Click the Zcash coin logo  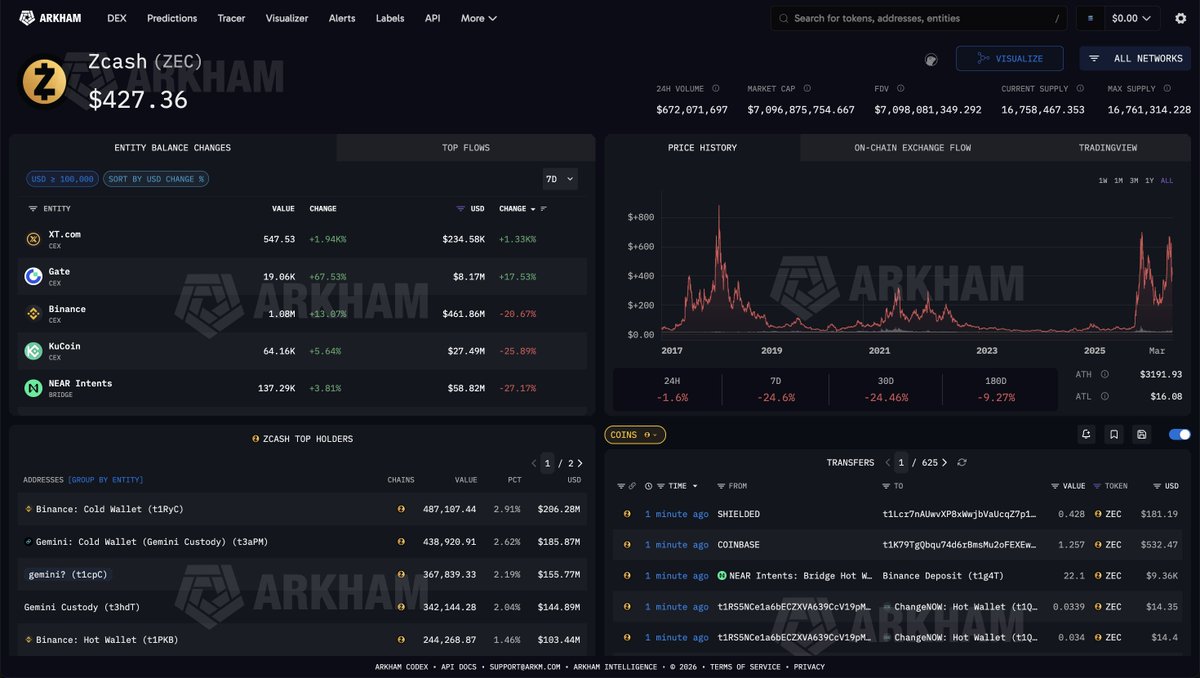44,82
